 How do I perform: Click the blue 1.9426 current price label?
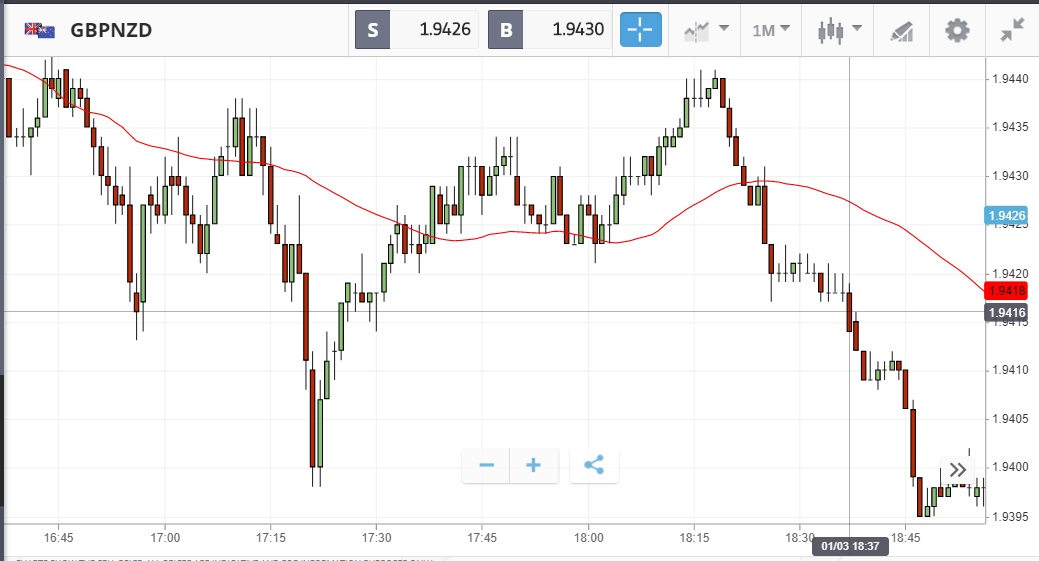[x=1005, y=215]
